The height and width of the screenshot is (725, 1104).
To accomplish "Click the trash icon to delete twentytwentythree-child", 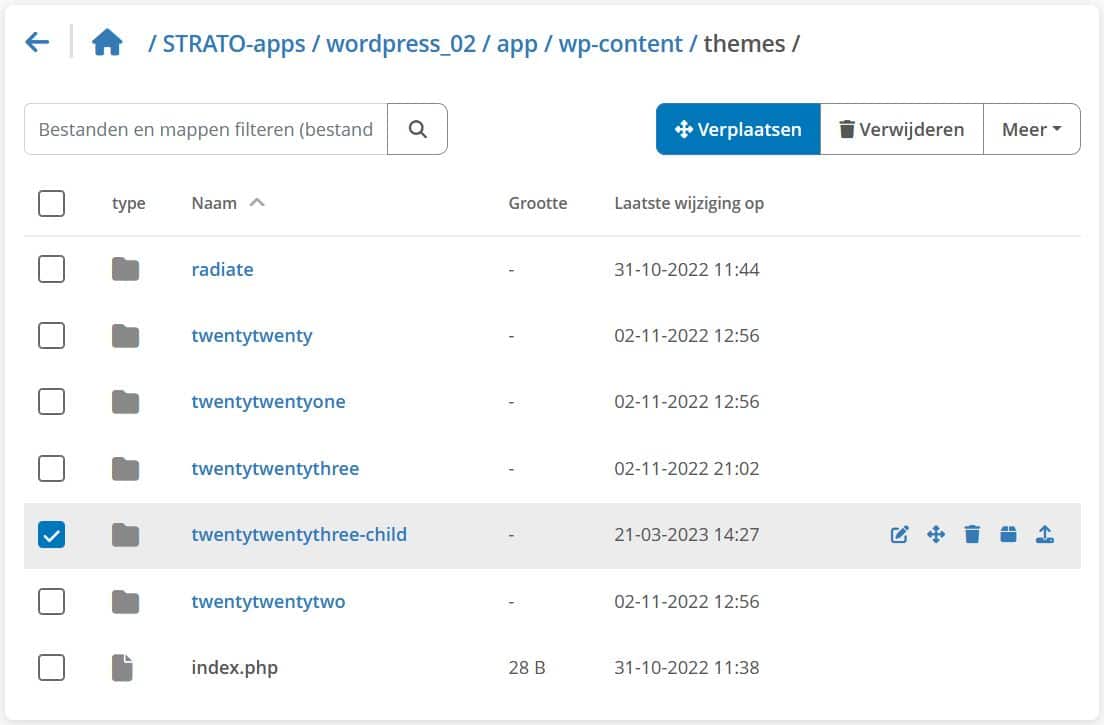I will (x=972, y=534).
